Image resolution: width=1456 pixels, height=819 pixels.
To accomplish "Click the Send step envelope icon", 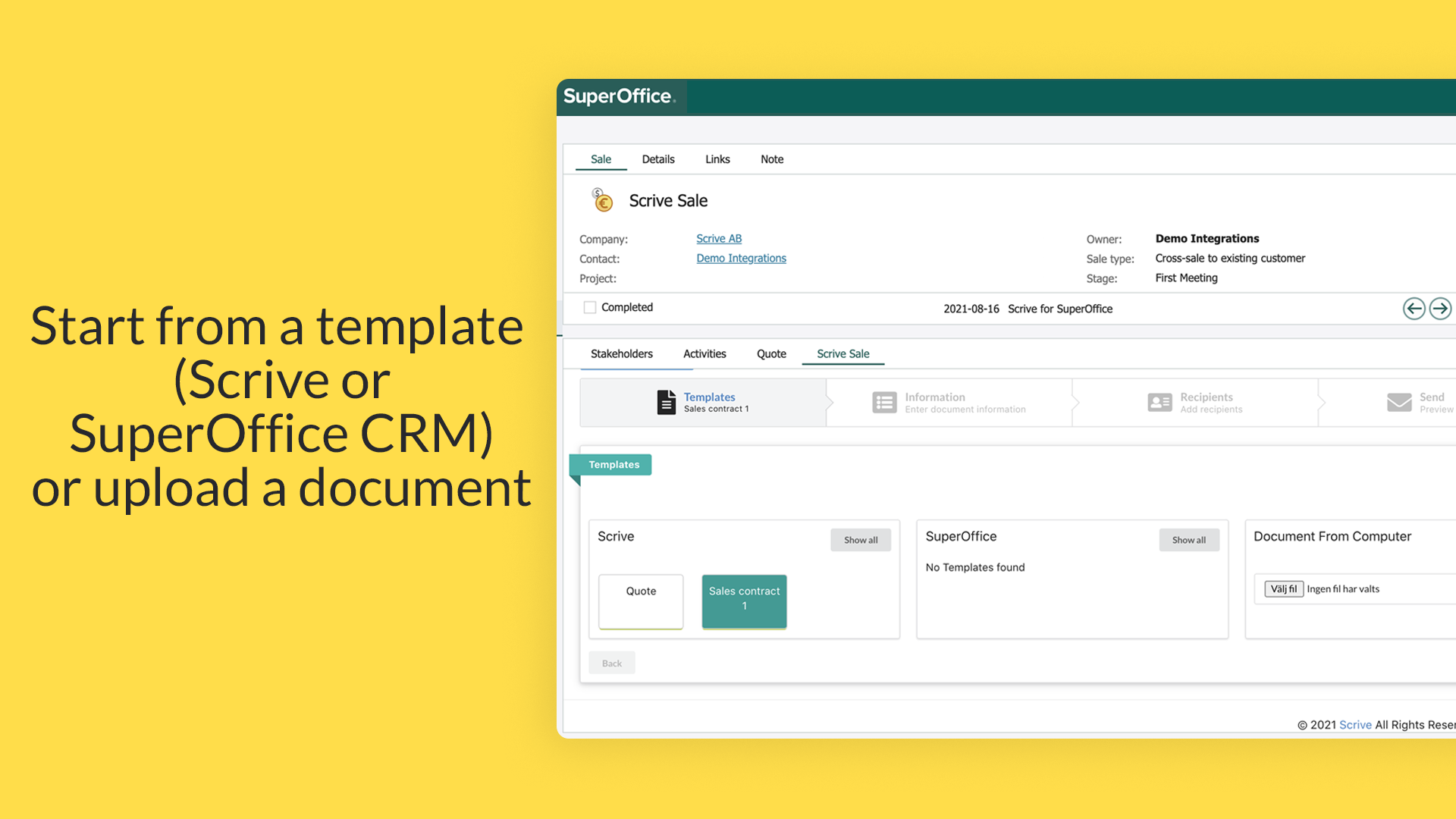I will coord(1399,402).
